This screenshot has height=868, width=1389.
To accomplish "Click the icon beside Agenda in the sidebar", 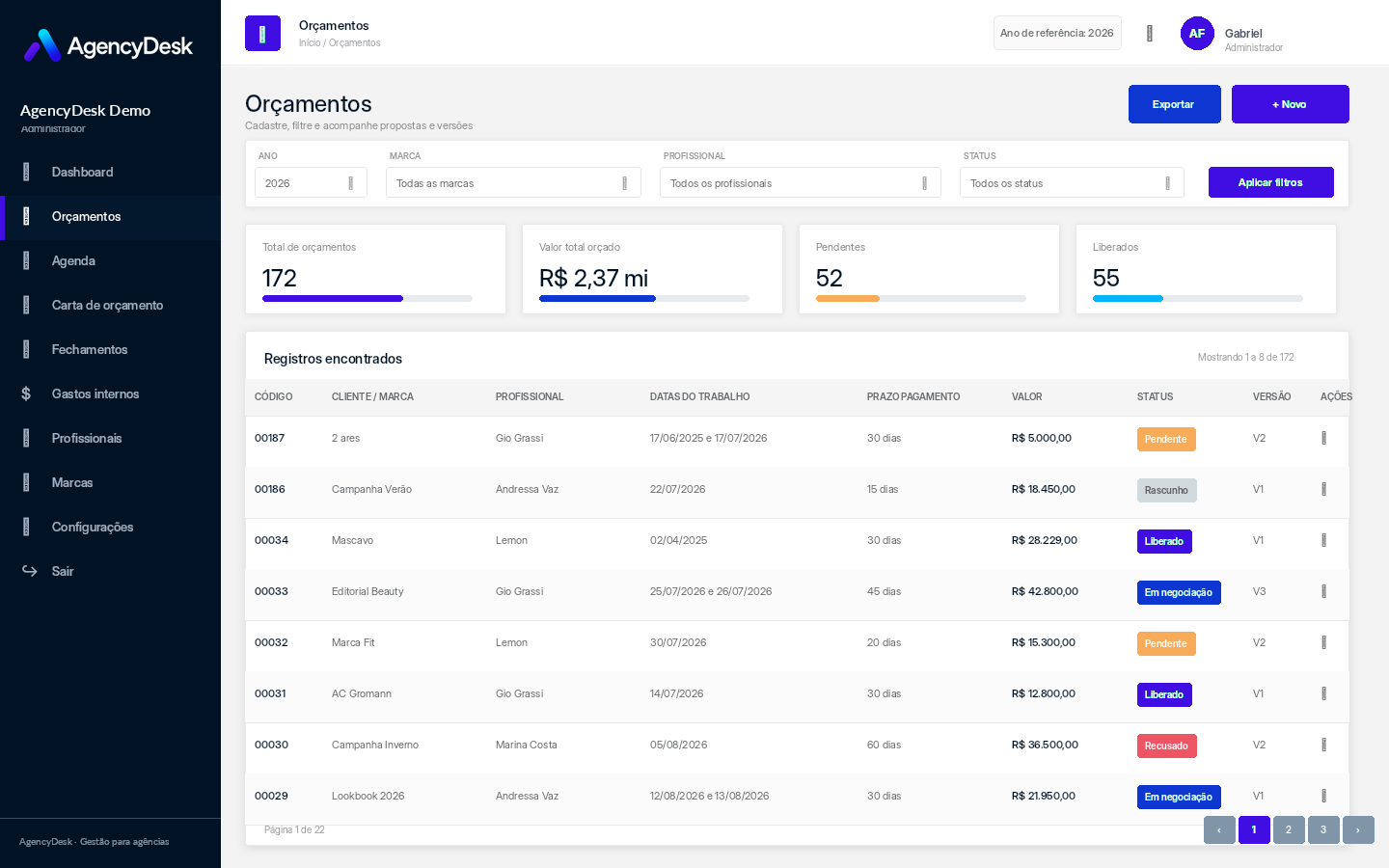I will (x=26, y=260).
